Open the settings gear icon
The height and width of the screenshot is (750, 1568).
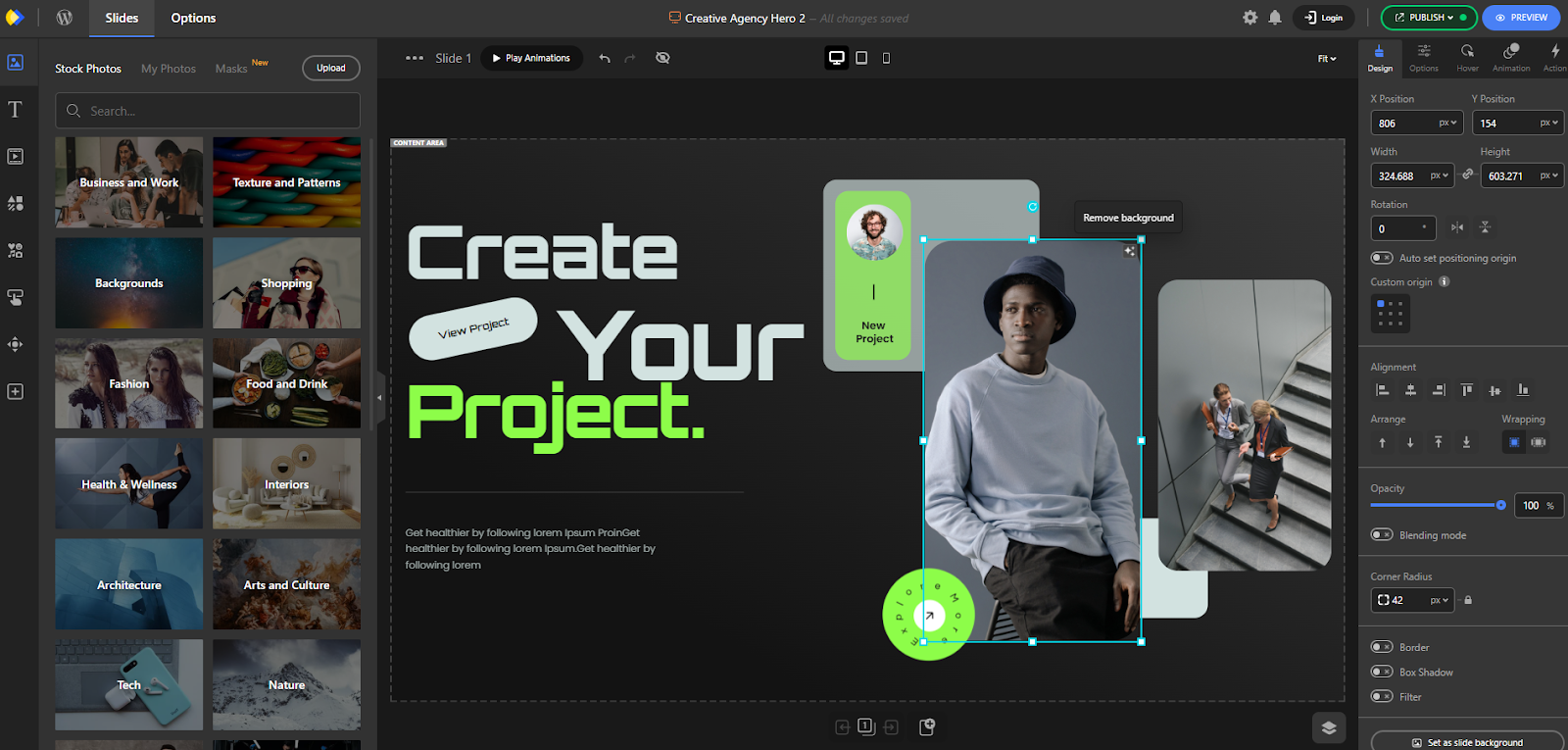[1249, 18]
